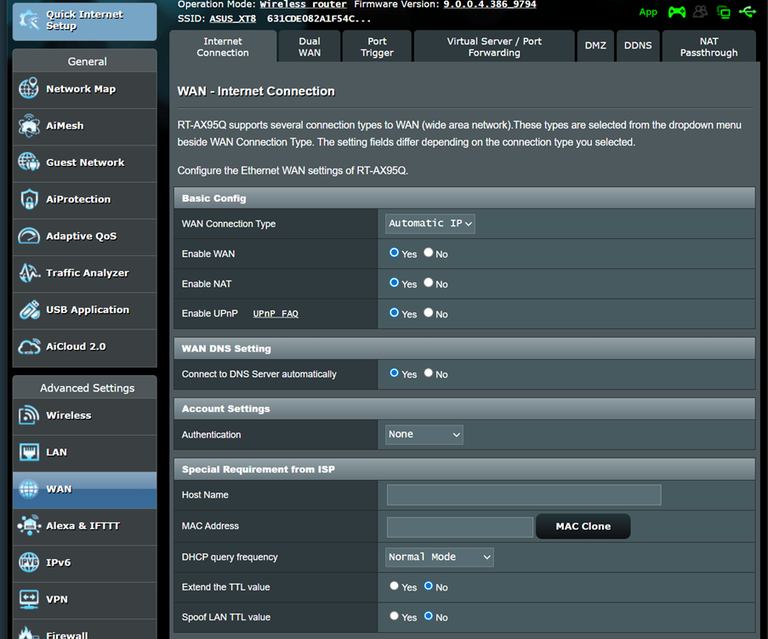Choose Yes for Spoof LAN TTL value

tap(394, 615)
